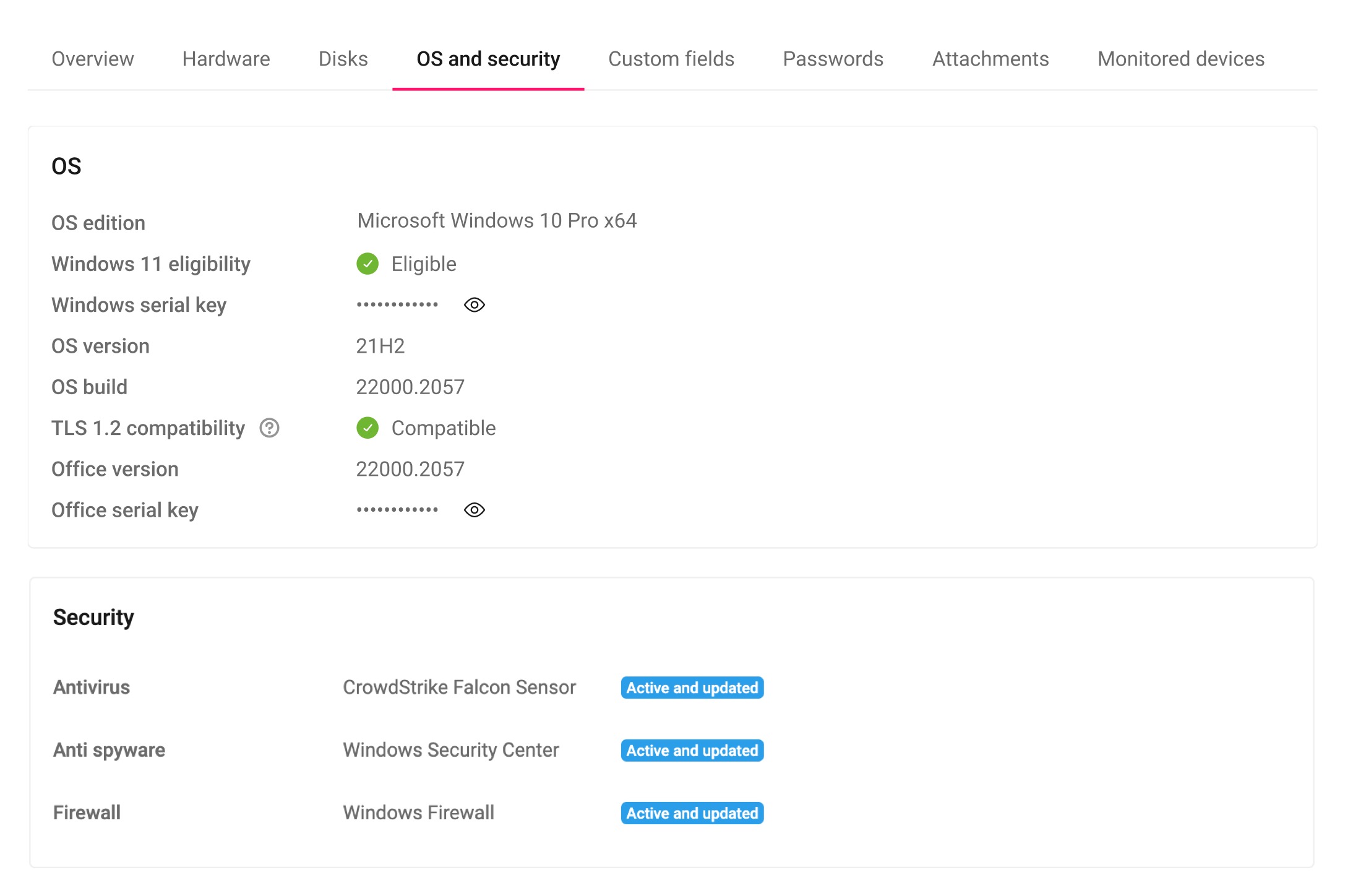This screenshot has width=1345, height=896.
Task: View the Passwords tab
Action: tap(833, 59)
